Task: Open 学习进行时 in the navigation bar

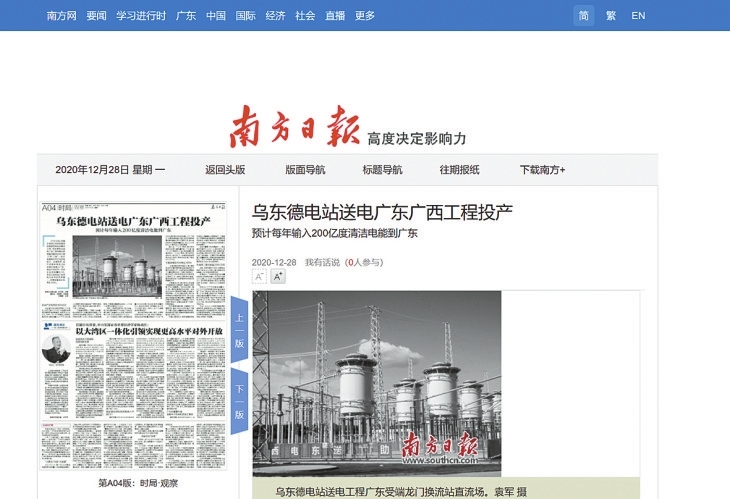Action: coord(141,16)
